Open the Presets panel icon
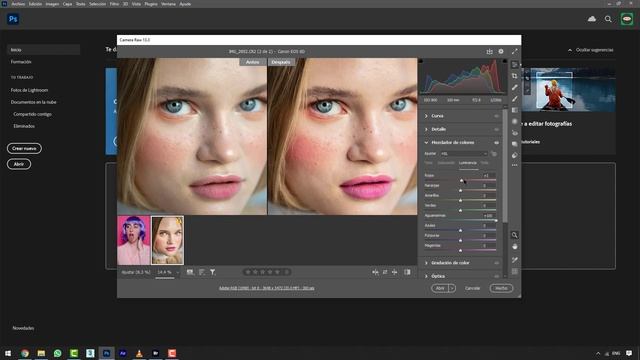Viewport: 640px width, 360px height. pyautogui.click(x=515, y=156)
